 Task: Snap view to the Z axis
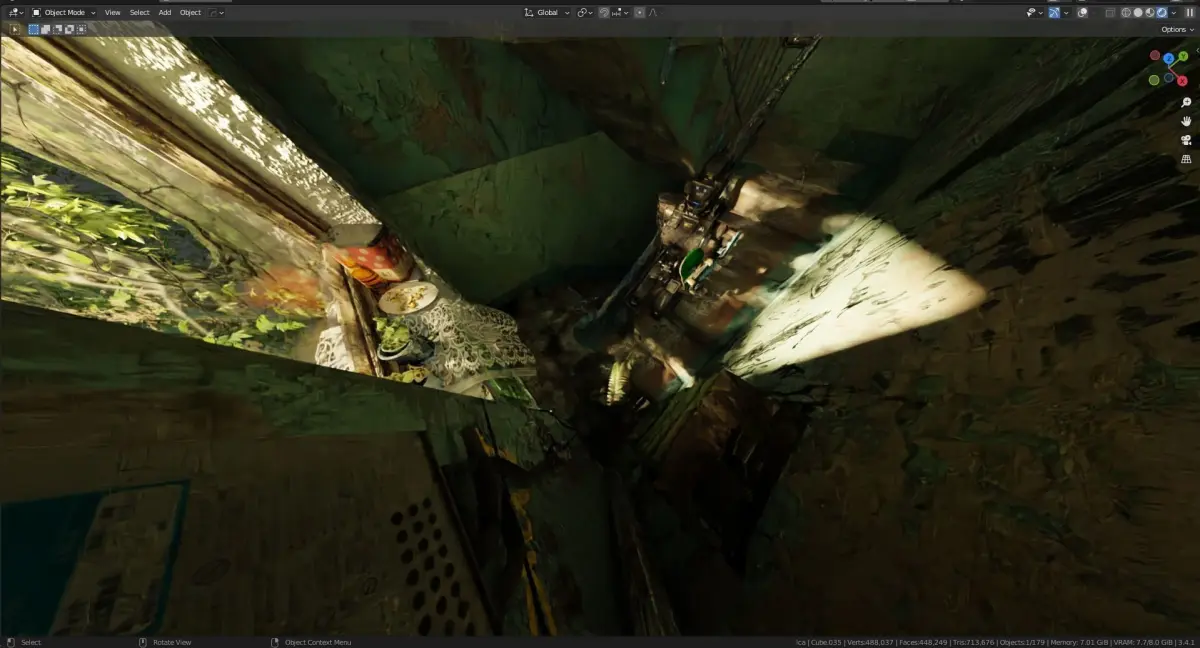pos(1168,59)
